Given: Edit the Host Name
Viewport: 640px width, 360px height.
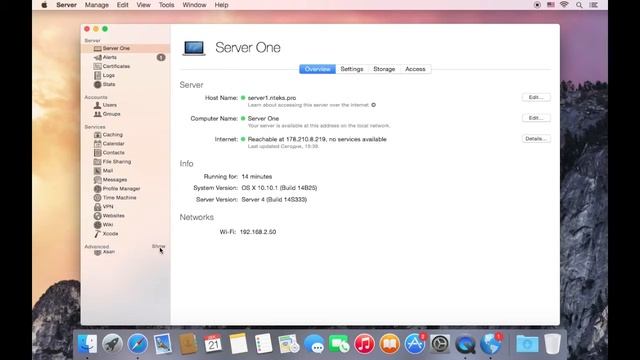Looking at the screenshot, I should pos(536,97).
